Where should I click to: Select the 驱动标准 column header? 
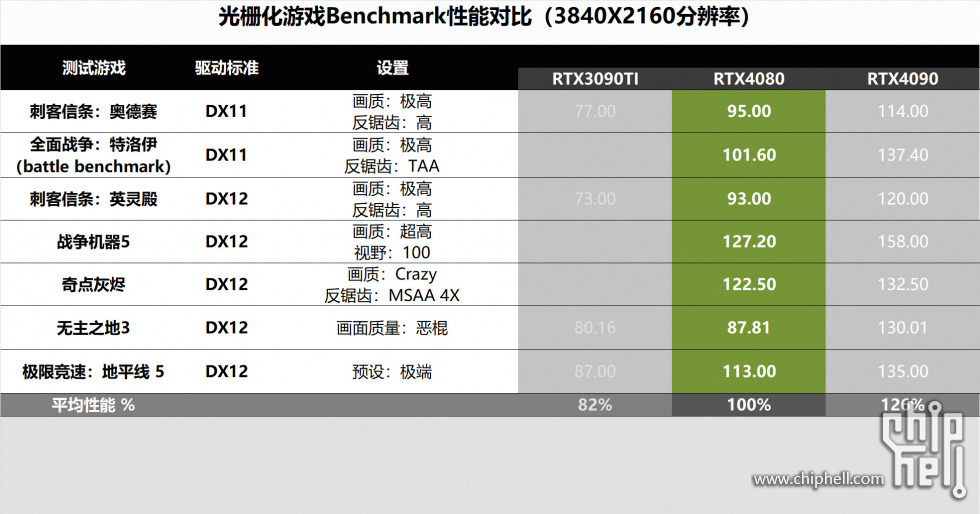(x=226, y=68)
